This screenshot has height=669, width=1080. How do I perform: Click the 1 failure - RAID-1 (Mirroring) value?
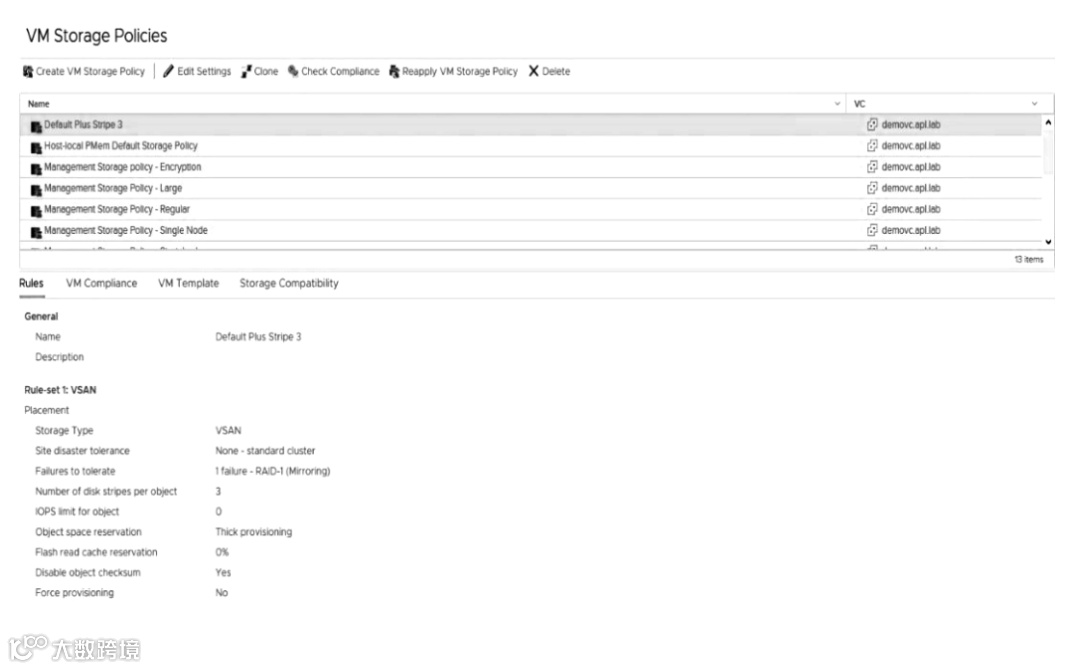(273, 471)
